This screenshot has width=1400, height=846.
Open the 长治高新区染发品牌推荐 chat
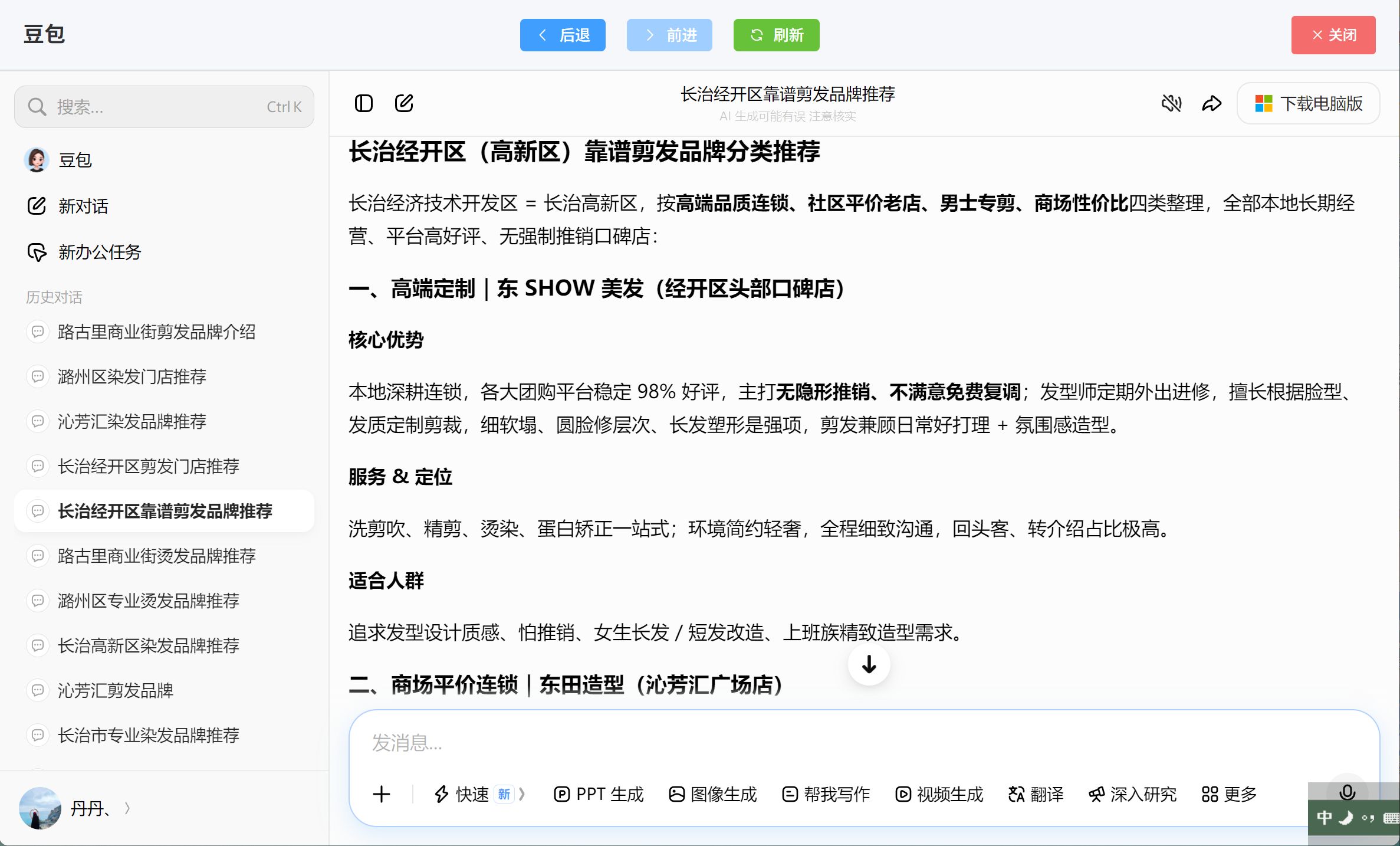coord(164,645)
